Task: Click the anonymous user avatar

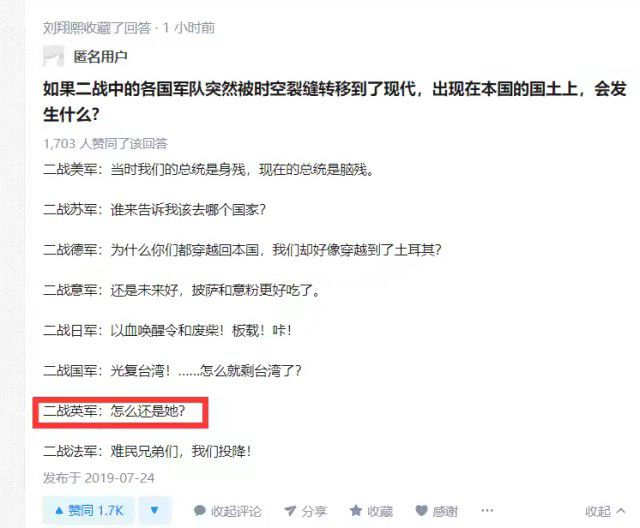Action: pyautogui.click(x=53, y=56)
